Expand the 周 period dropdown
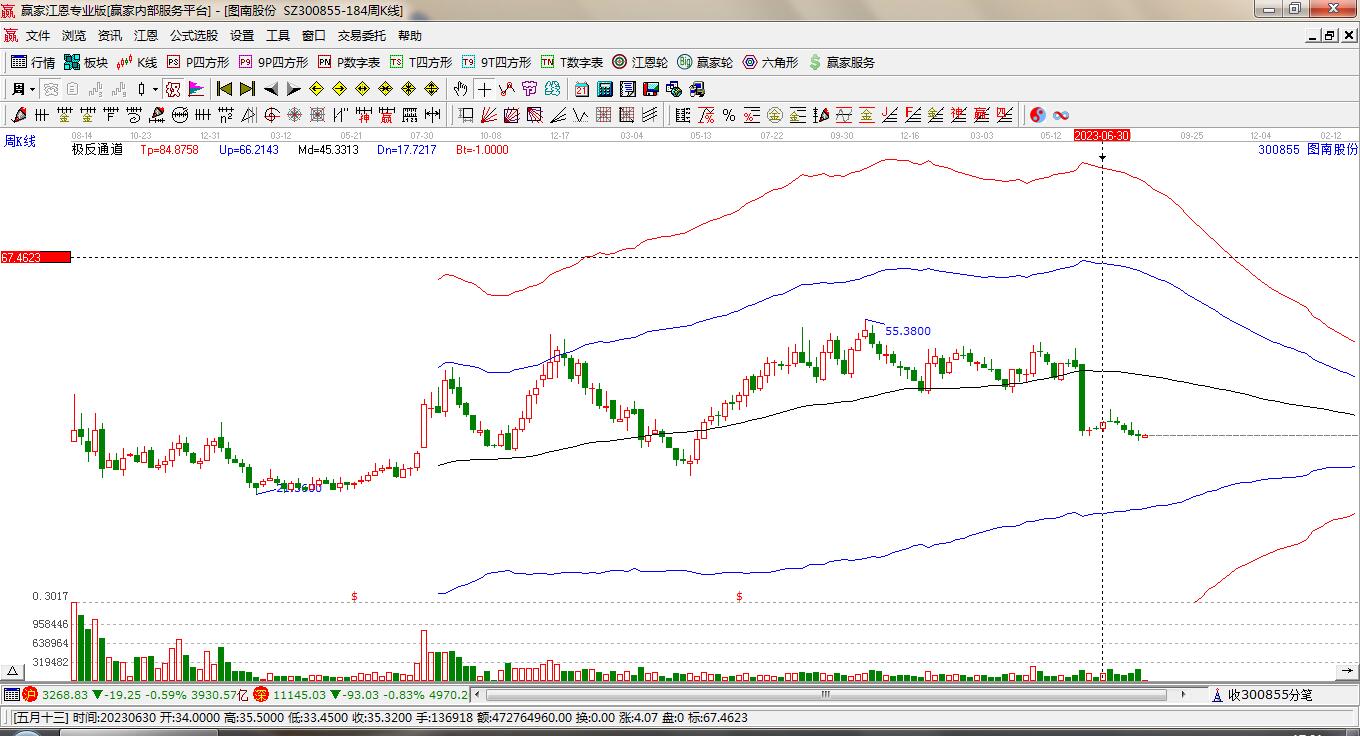This screenshot has height=736, width=1360. 22,89
